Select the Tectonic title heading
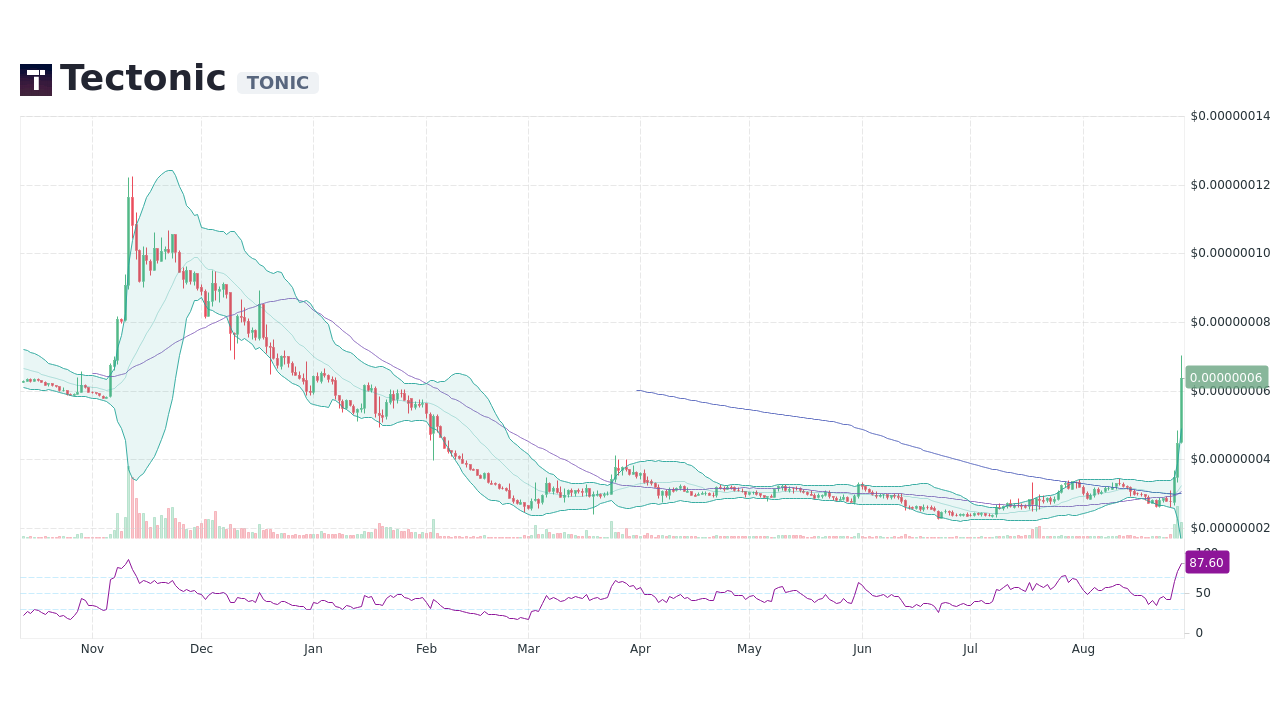This screenshot has width=1280, height=720. click(x=143, y=78)
